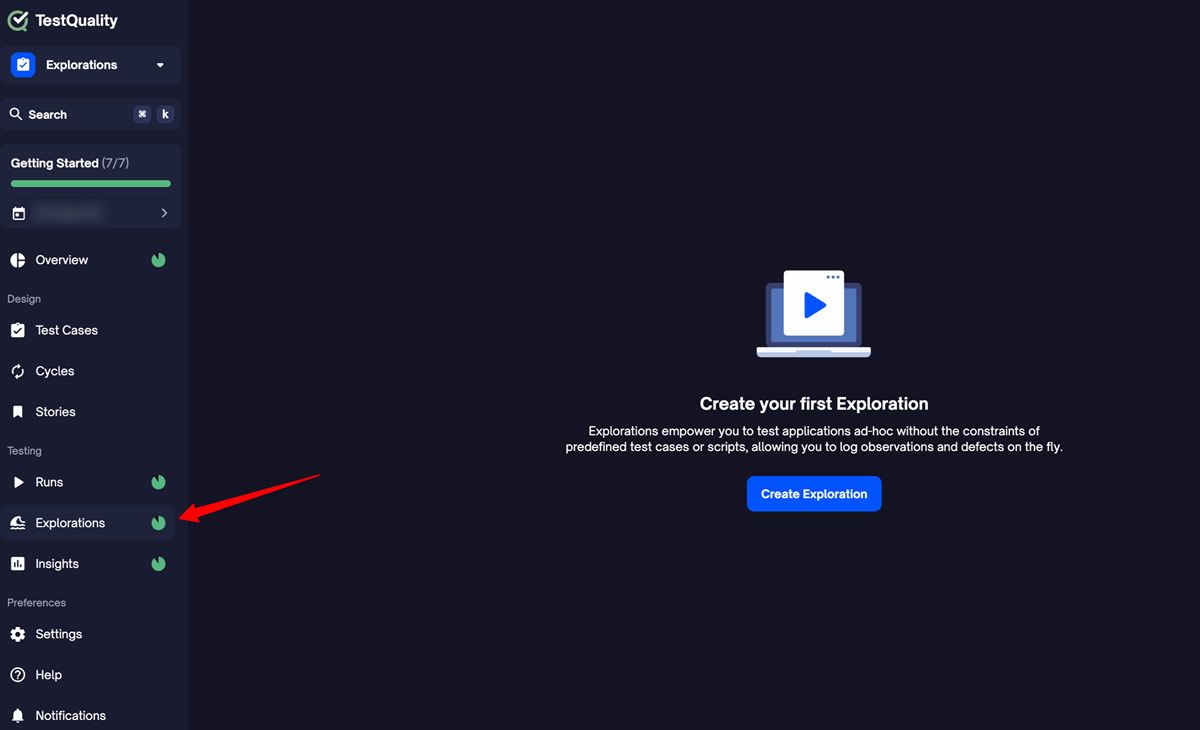Go to Cycles section
1200x730 pixels.
tap(88, 371)
